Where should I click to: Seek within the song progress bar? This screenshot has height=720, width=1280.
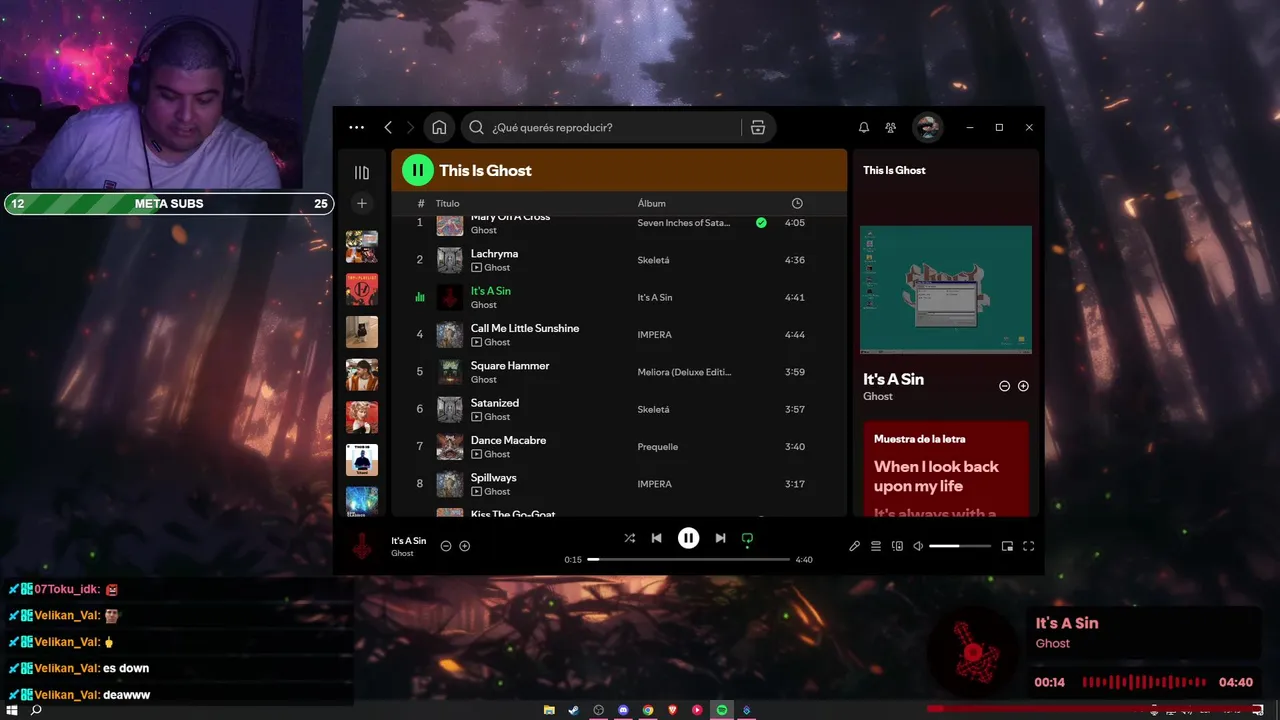point(689,560)
